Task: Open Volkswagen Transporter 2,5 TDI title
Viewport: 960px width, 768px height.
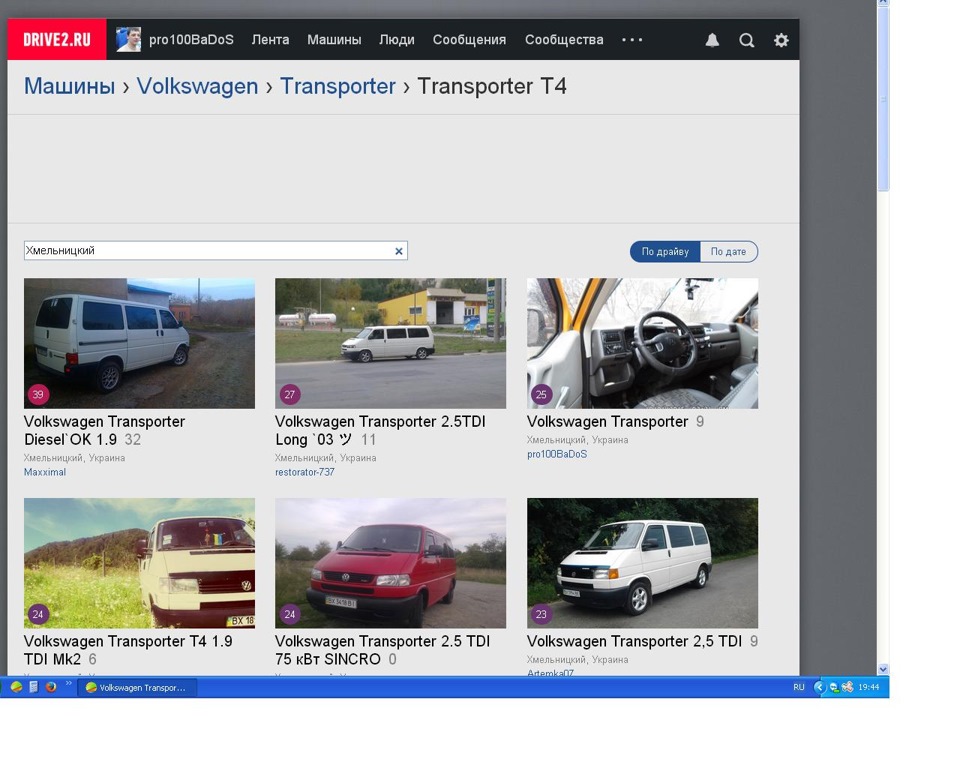Action: [634, 641]
